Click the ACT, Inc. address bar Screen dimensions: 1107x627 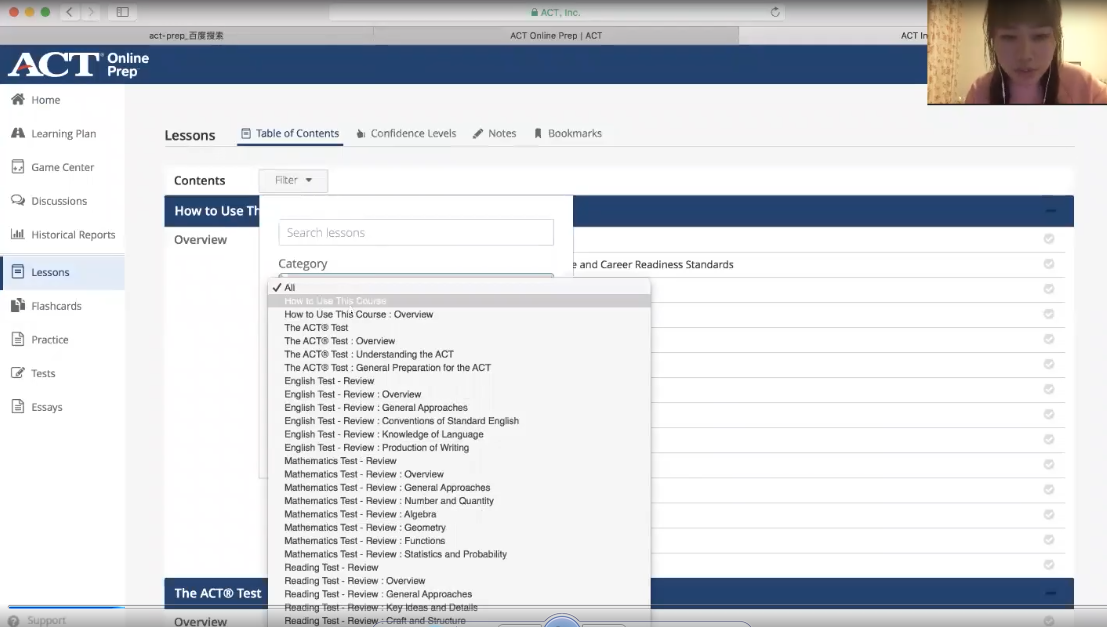coord(556,12)
